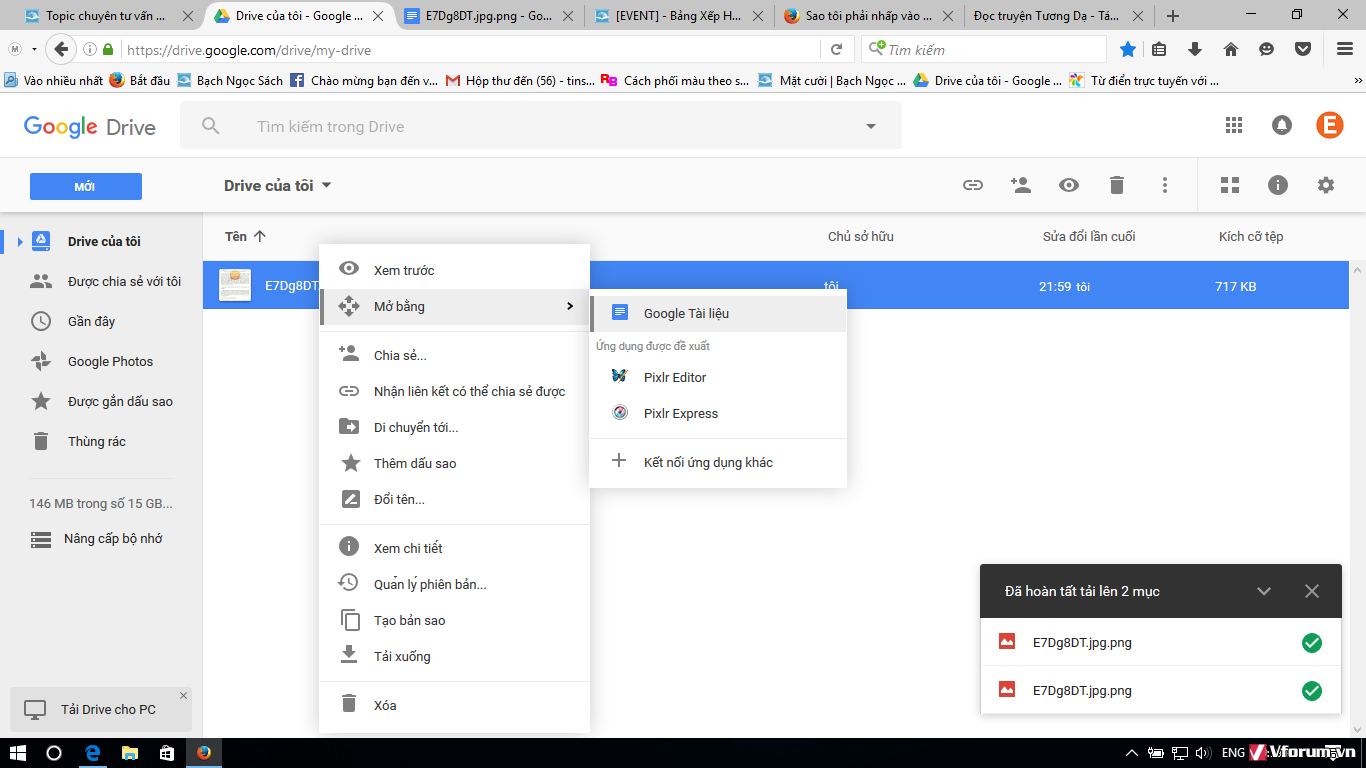1366x768 pixels.
Task: Click the get shareable link toolbar icon
Action: (972, 185)
